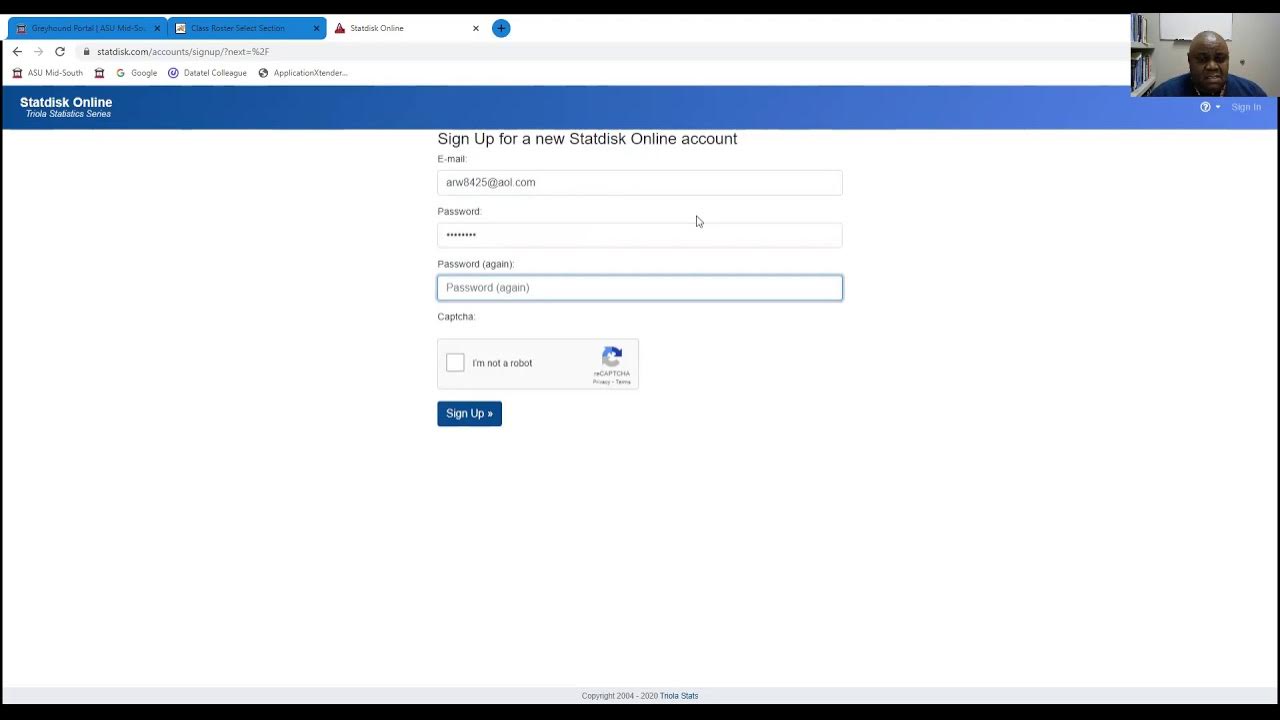
Task: Click Sign In in header
Action: point(1246,107)
